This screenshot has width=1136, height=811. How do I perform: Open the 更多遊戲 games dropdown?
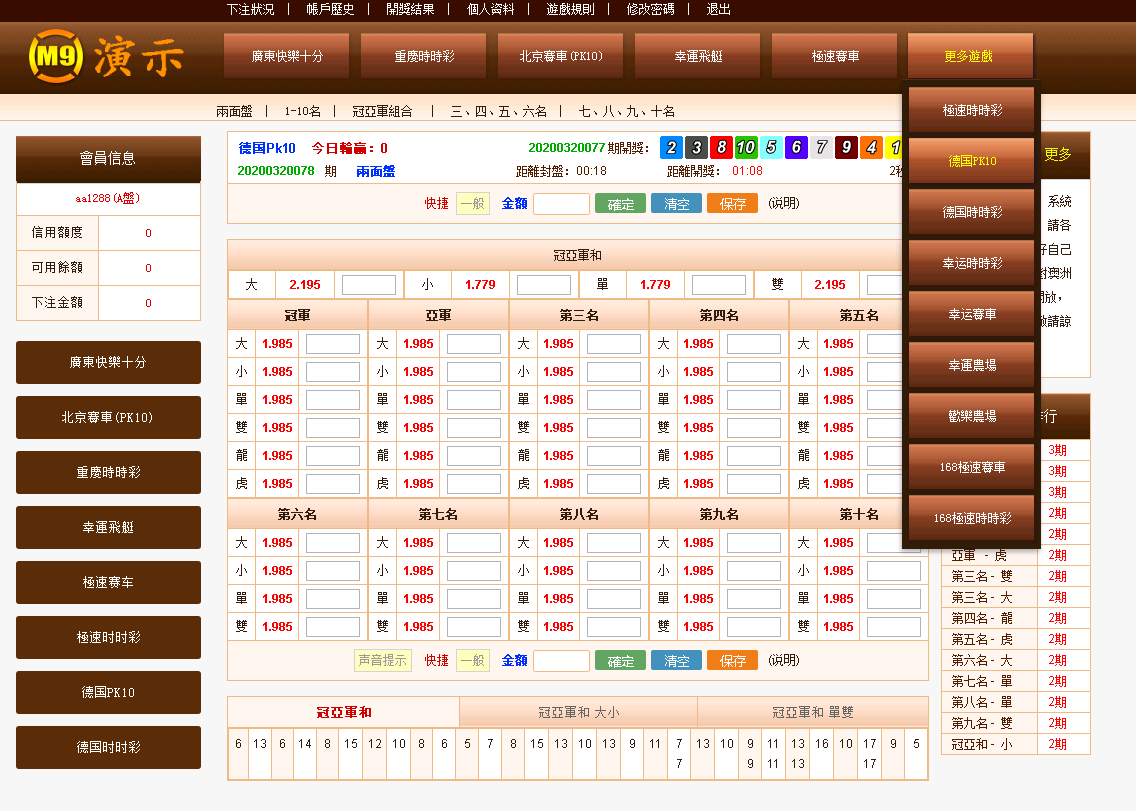[969, 55]
